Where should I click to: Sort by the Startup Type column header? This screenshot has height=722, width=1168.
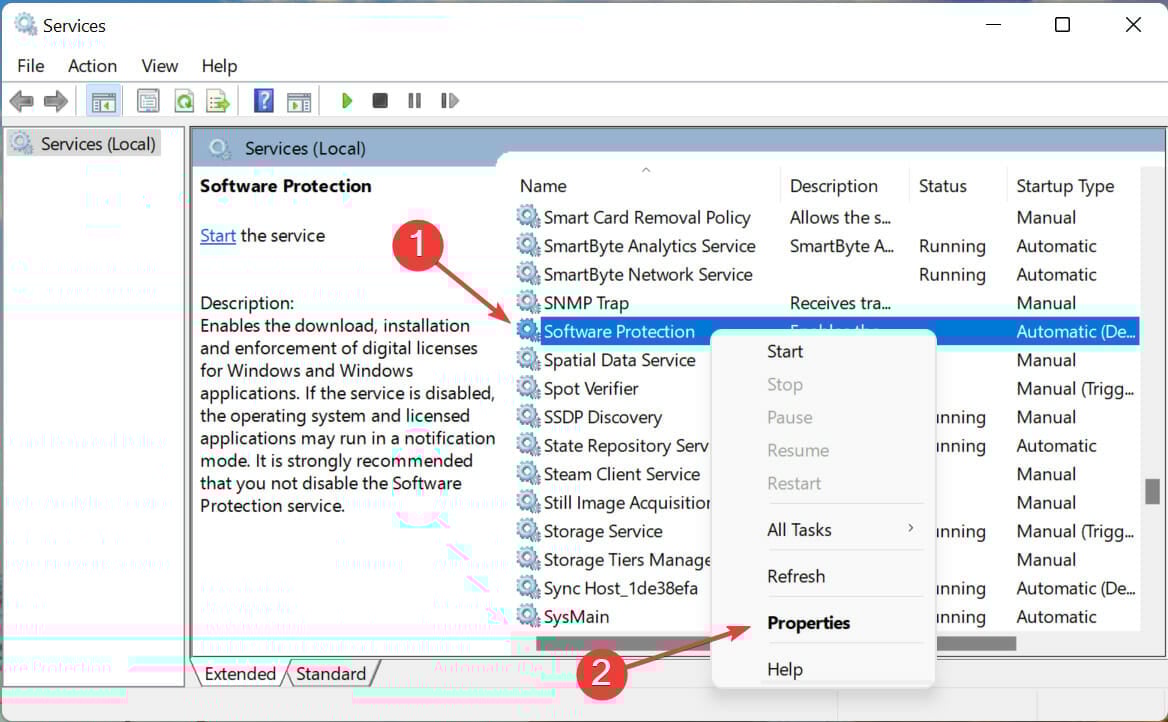click(x=1065, y=186)
